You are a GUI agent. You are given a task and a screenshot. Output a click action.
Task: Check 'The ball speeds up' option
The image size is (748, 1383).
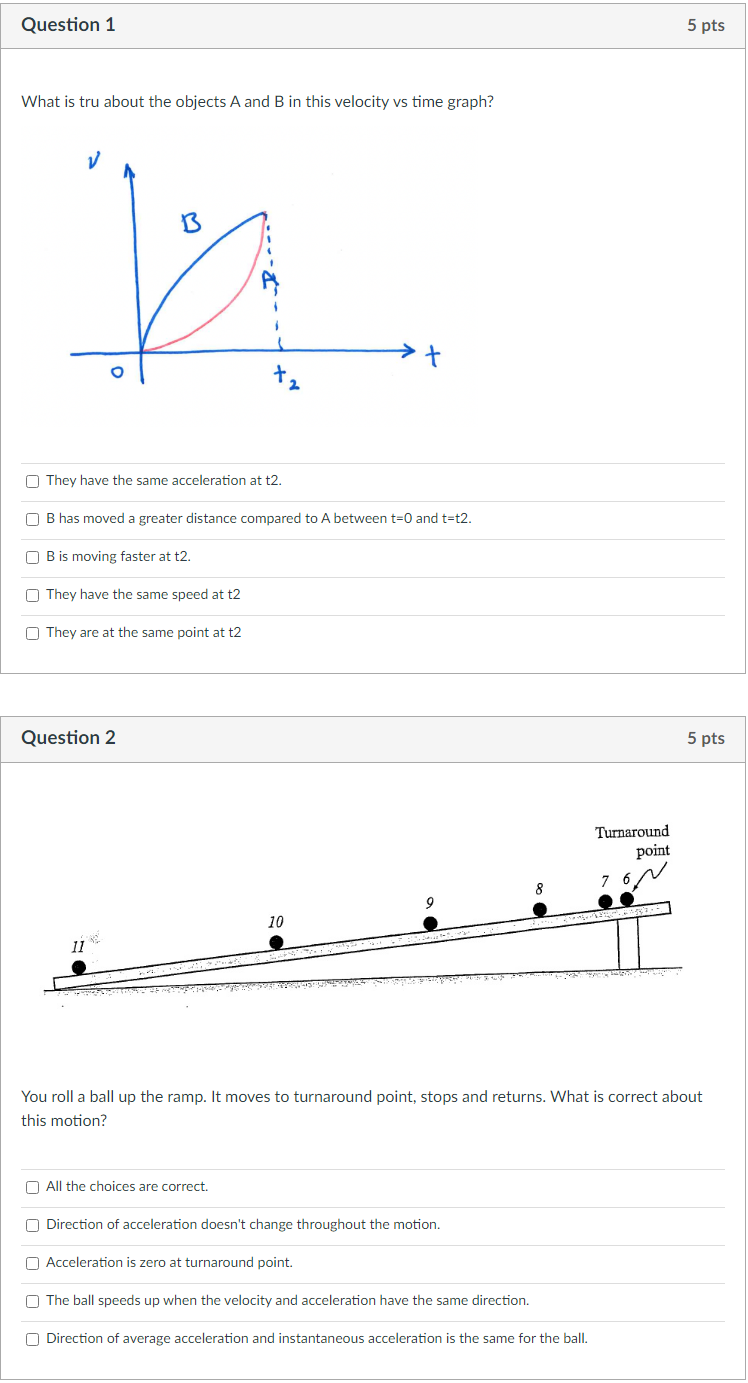(32, 1300)
